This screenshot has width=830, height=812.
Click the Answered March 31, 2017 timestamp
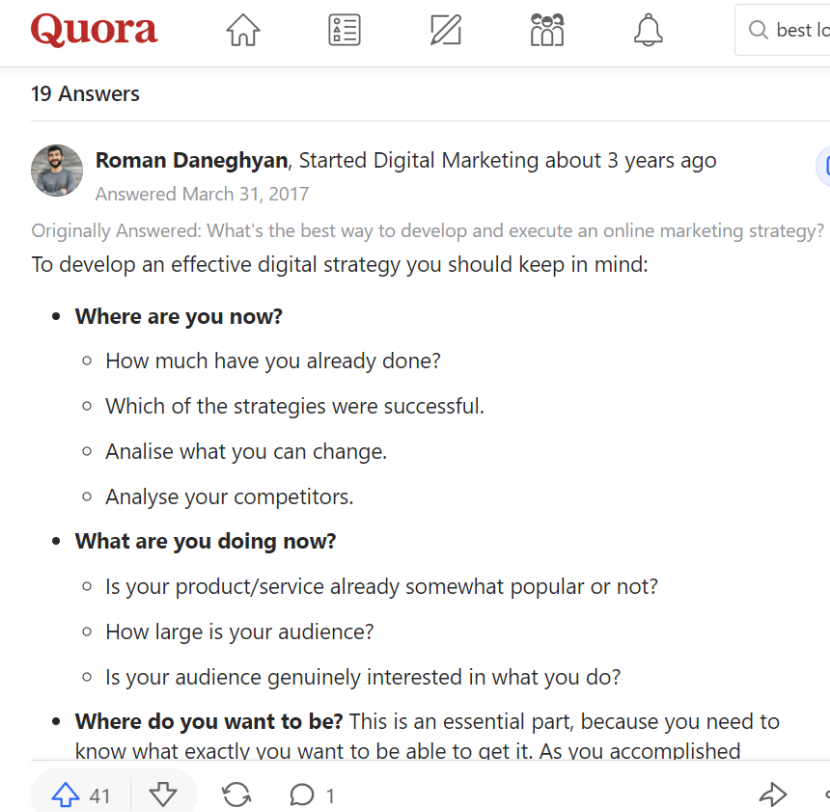click(x=202, y=194)
